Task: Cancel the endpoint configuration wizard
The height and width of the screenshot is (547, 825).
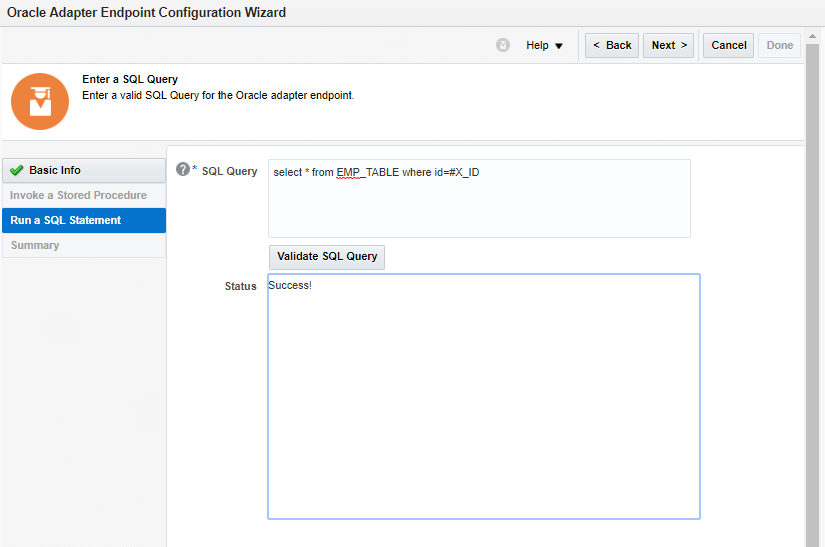Action: click(x=729, y=45)
